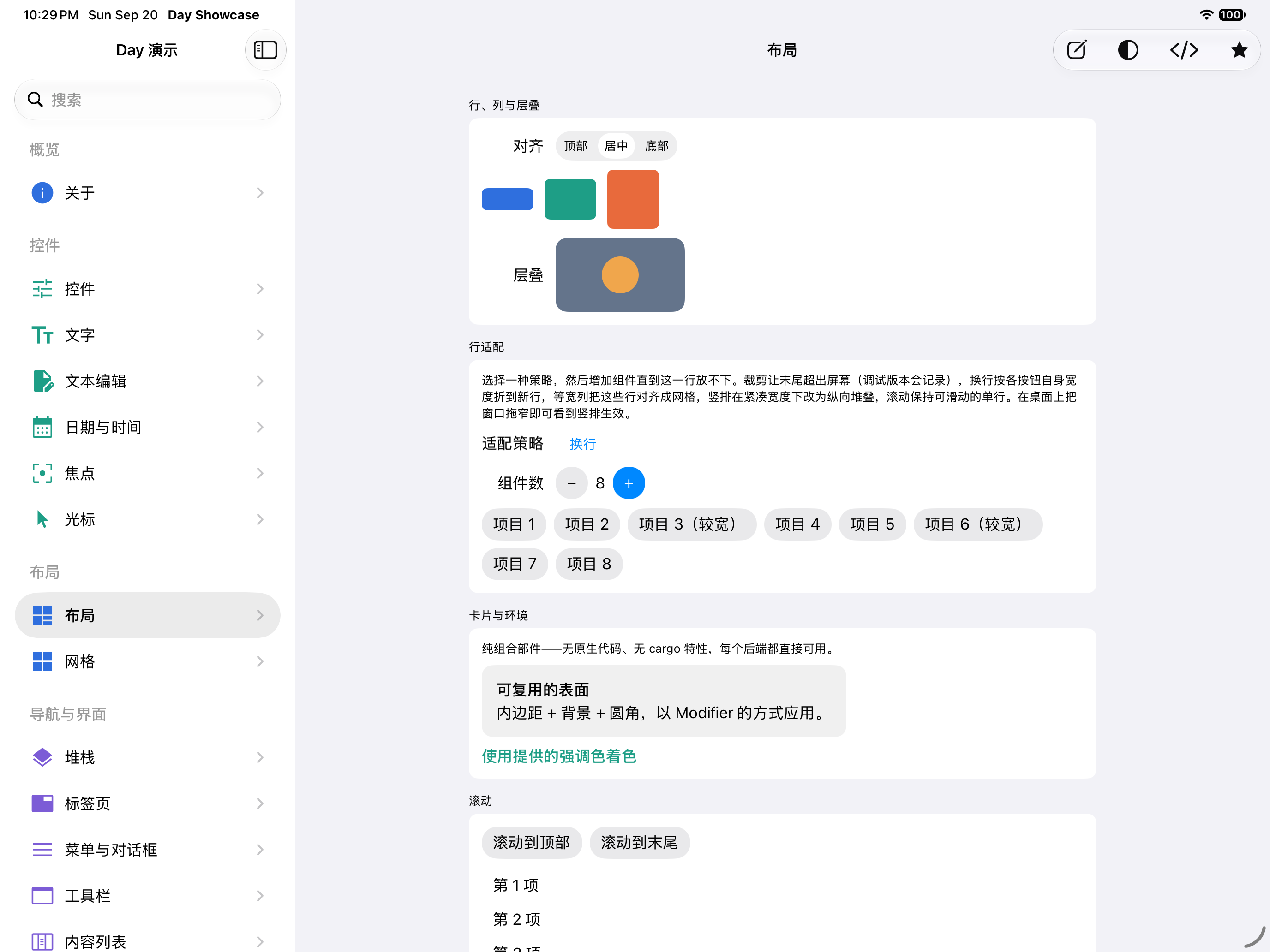This screenshot has width=1270, height=952.
Task: Click the 可复用的表面 card
Action: click(x=664, y=701)
